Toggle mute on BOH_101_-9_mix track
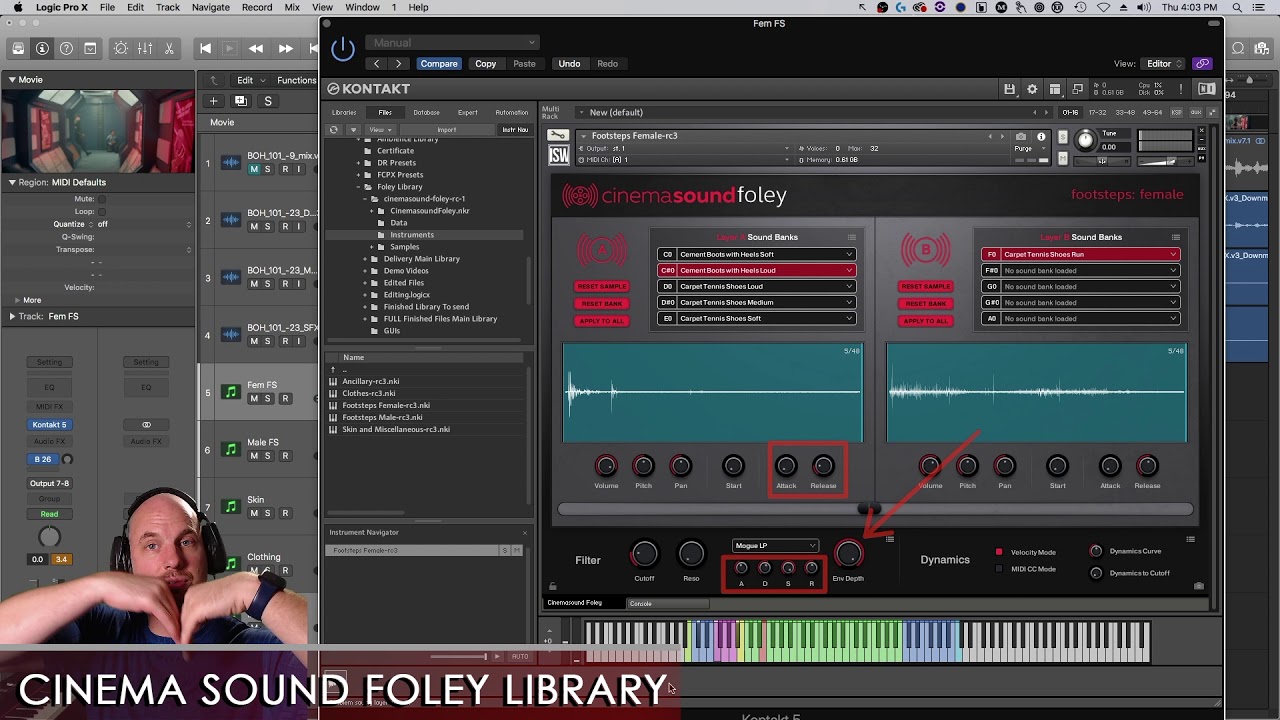 (x=254, y=169)
